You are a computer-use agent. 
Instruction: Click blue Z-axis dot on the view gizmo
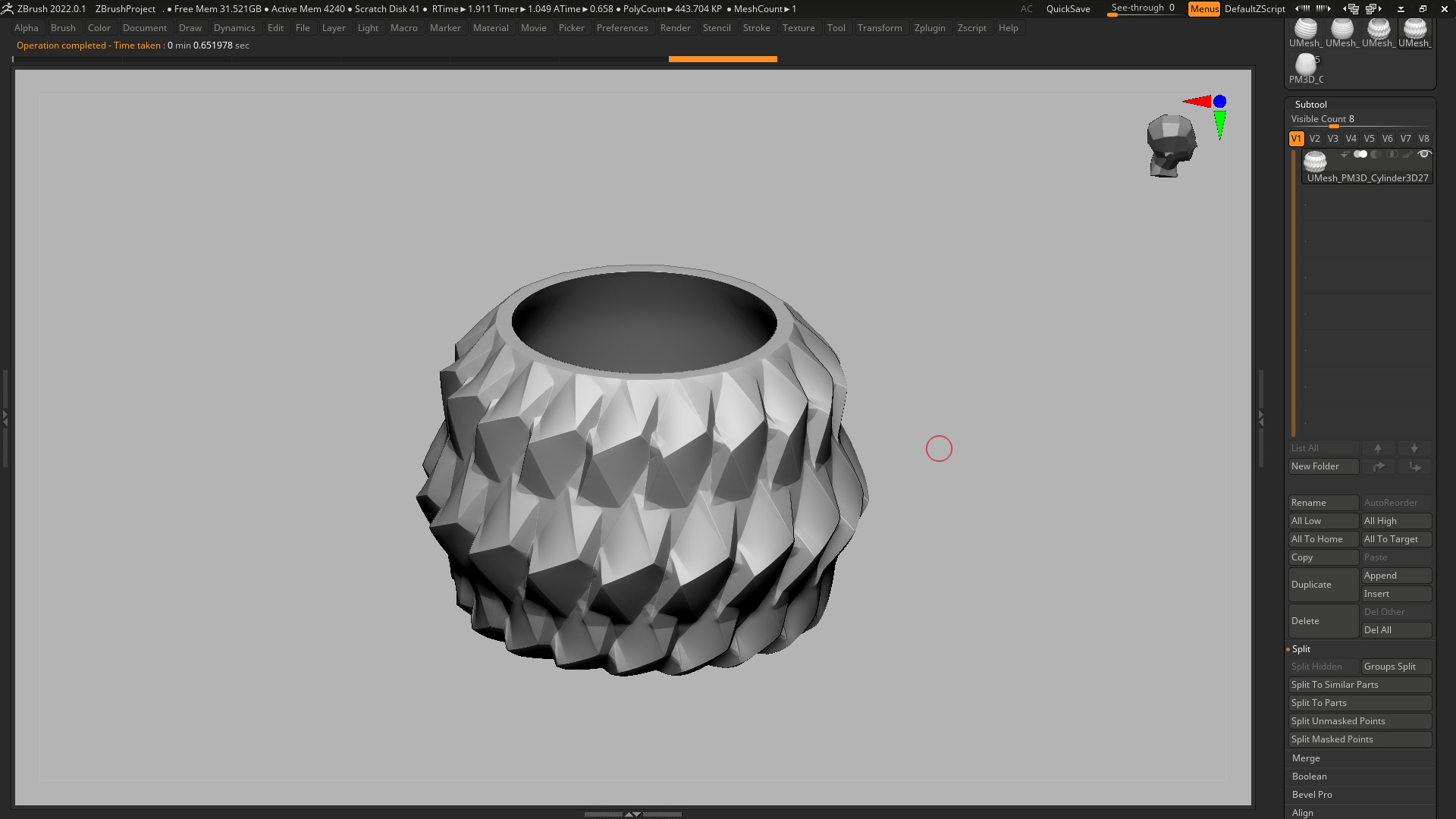coord(1219,101)
